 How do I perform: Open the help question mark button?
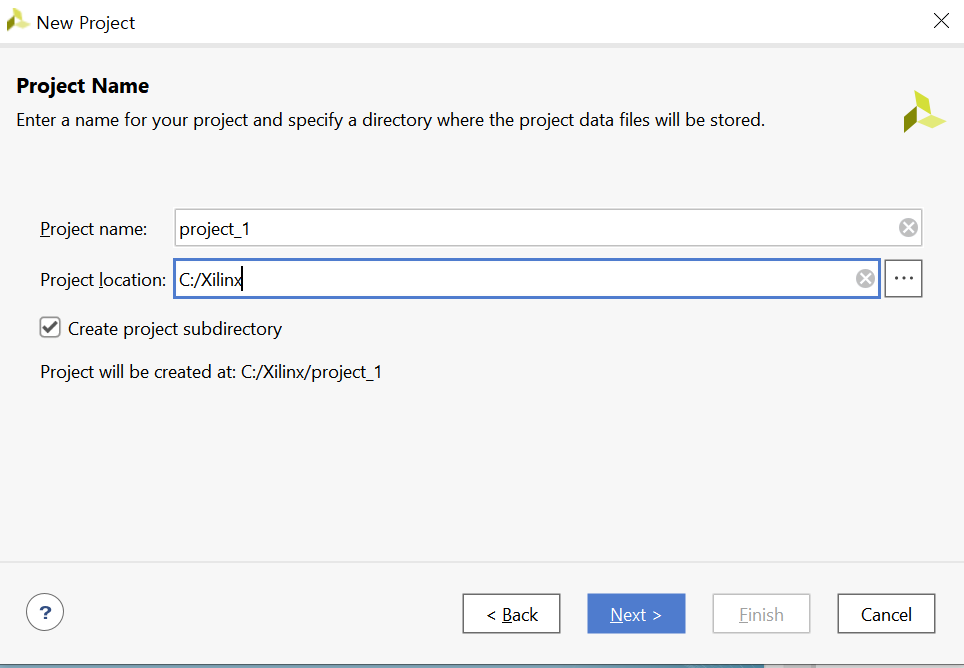coord(45,613)
